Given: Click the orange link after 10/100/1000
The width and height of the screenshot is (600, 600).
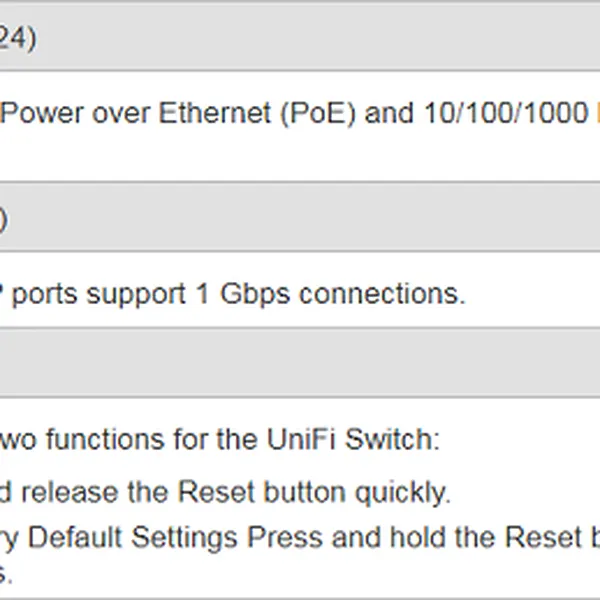Looking at the screenshot, I should tap(597, 114).
